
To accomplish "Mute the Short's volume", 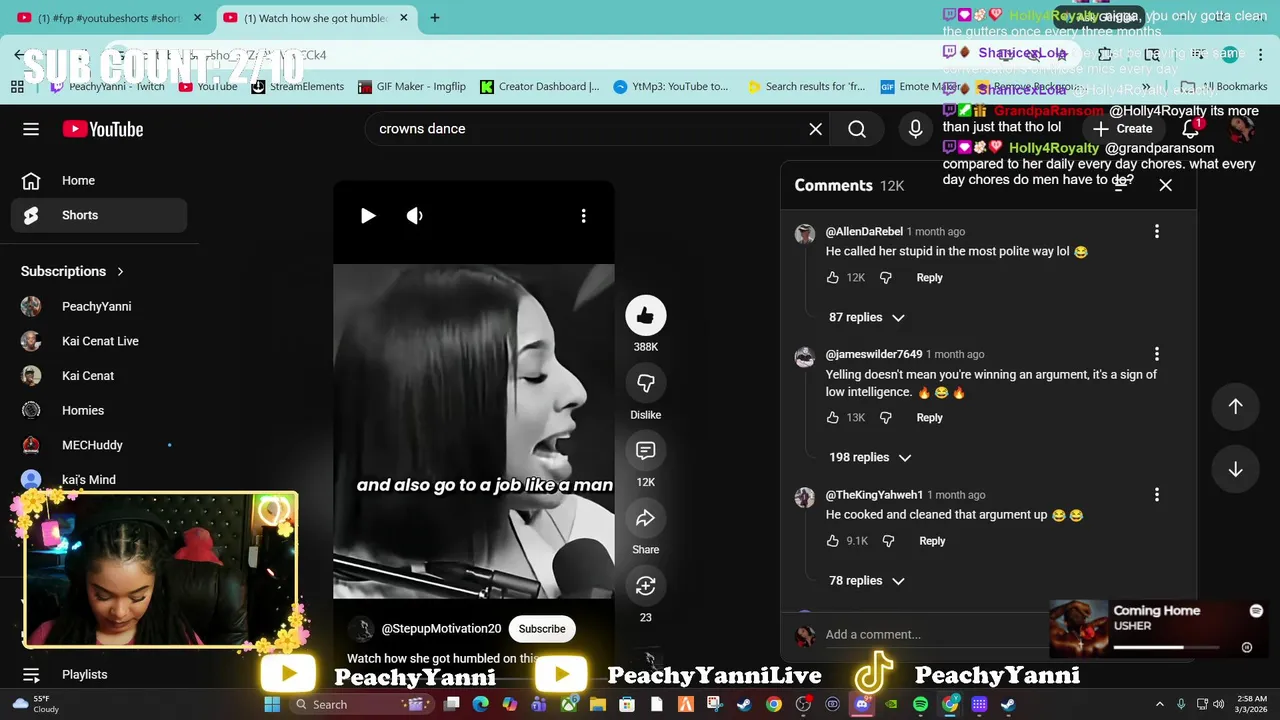I will [x=414, y=215].
